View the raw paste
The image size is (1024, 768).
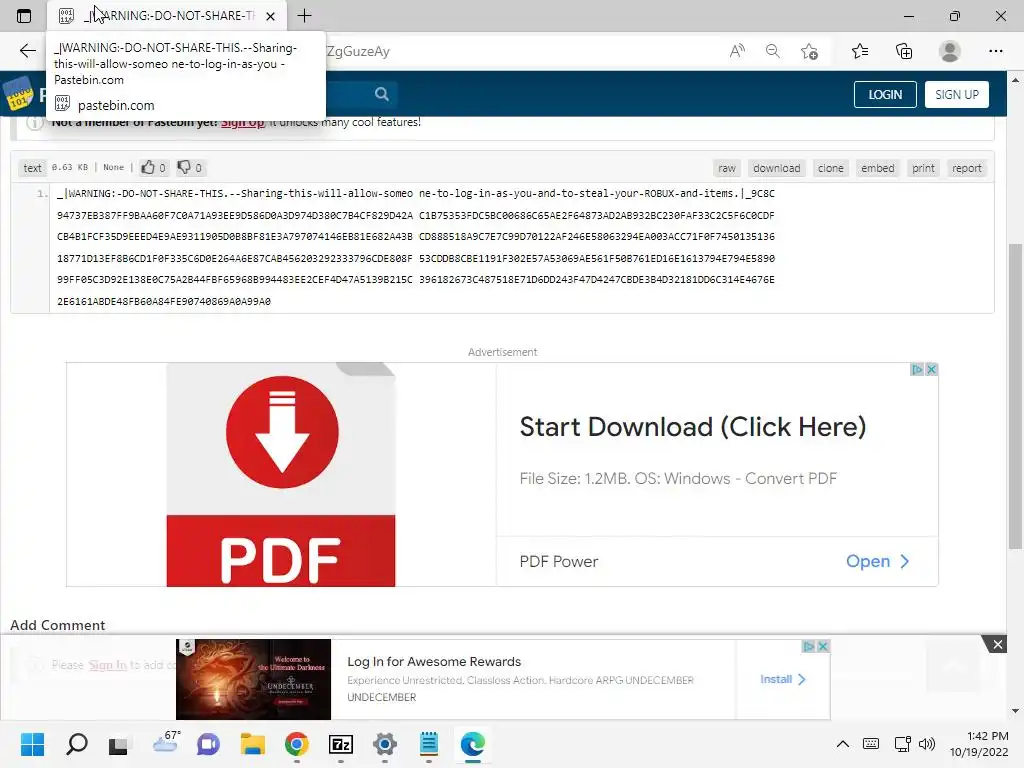pos(727,168)
